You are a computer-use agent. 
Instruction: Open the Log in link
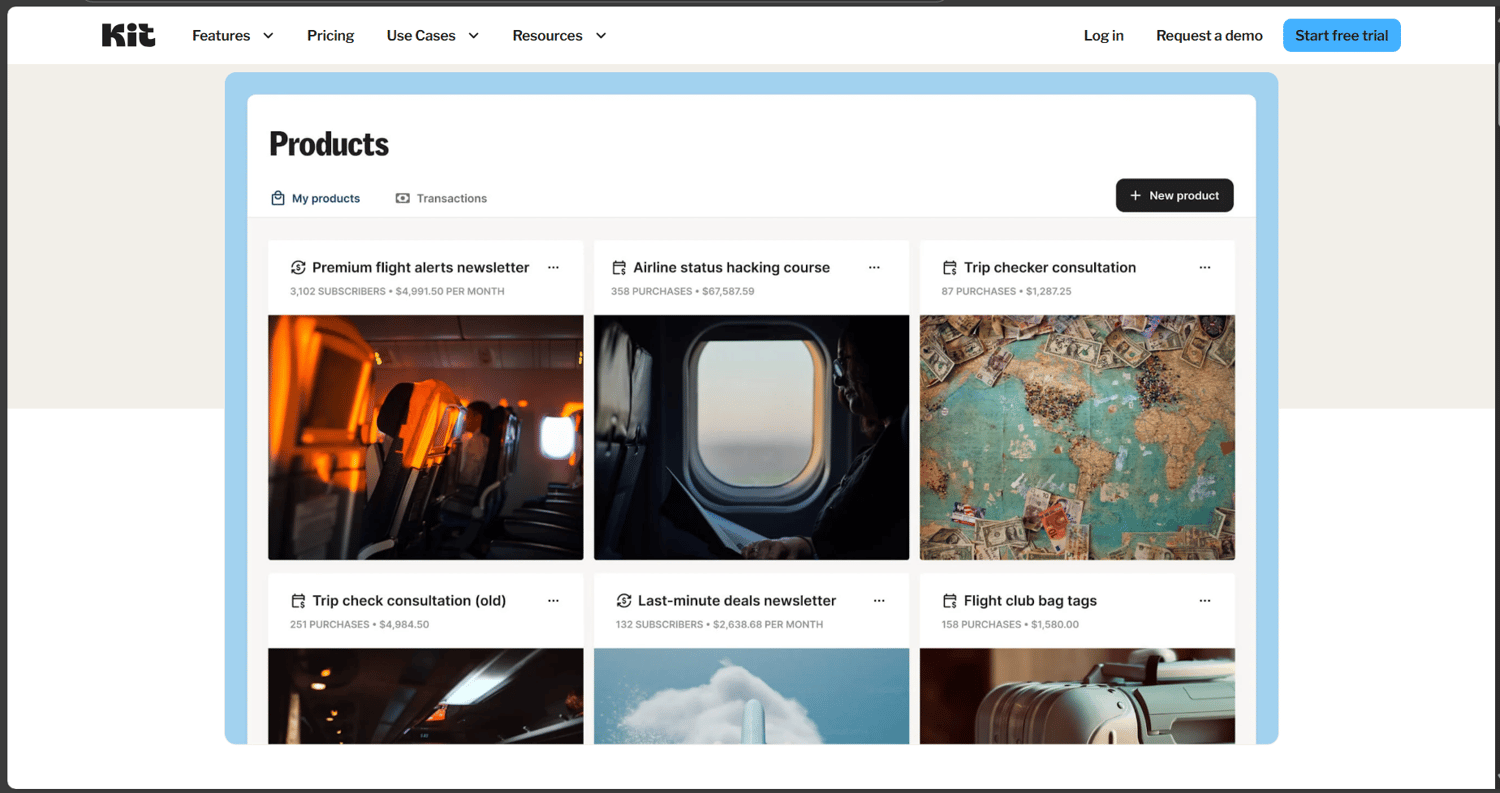click(1103, 35)
